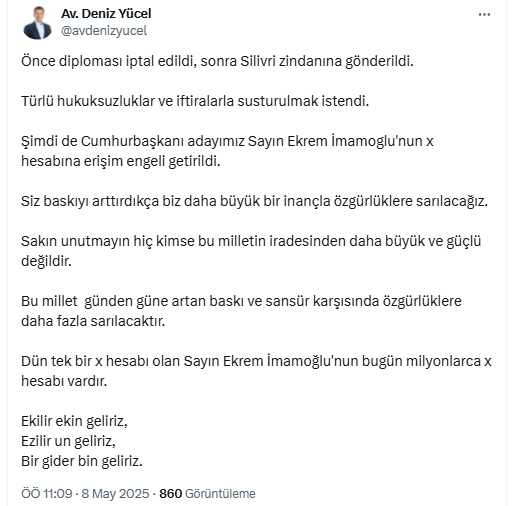The width and height of the screenshot is (528, 506).
Task: Open the @avdenizyucel handle link
Action: click(x=104, y=31)
